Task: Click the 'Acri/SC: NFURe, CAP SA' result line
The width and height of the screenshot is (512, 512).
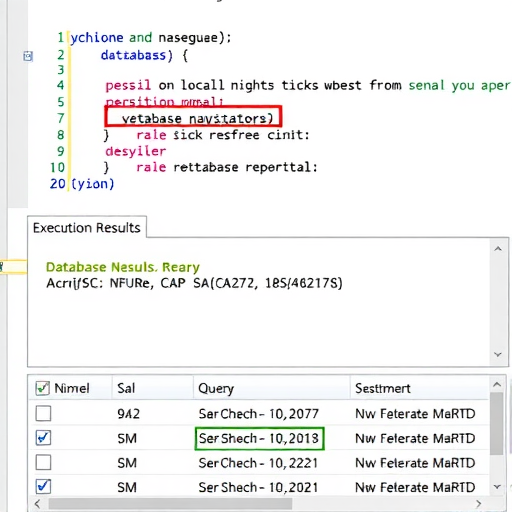Action: point(194,283)
